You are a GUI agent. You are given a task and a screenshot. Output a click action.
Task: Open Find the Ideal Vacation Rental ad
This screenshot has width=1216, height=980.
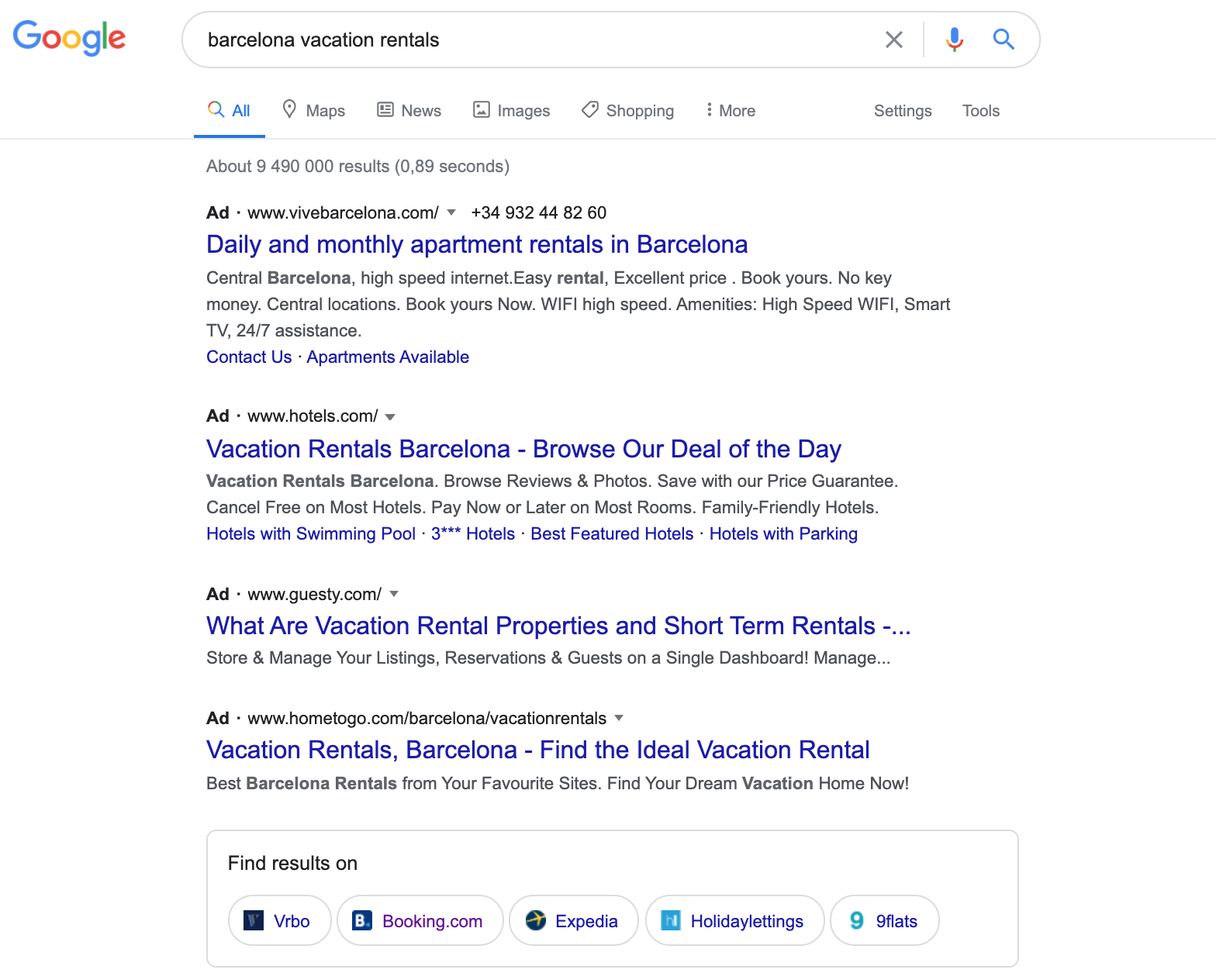click(537, 750)
